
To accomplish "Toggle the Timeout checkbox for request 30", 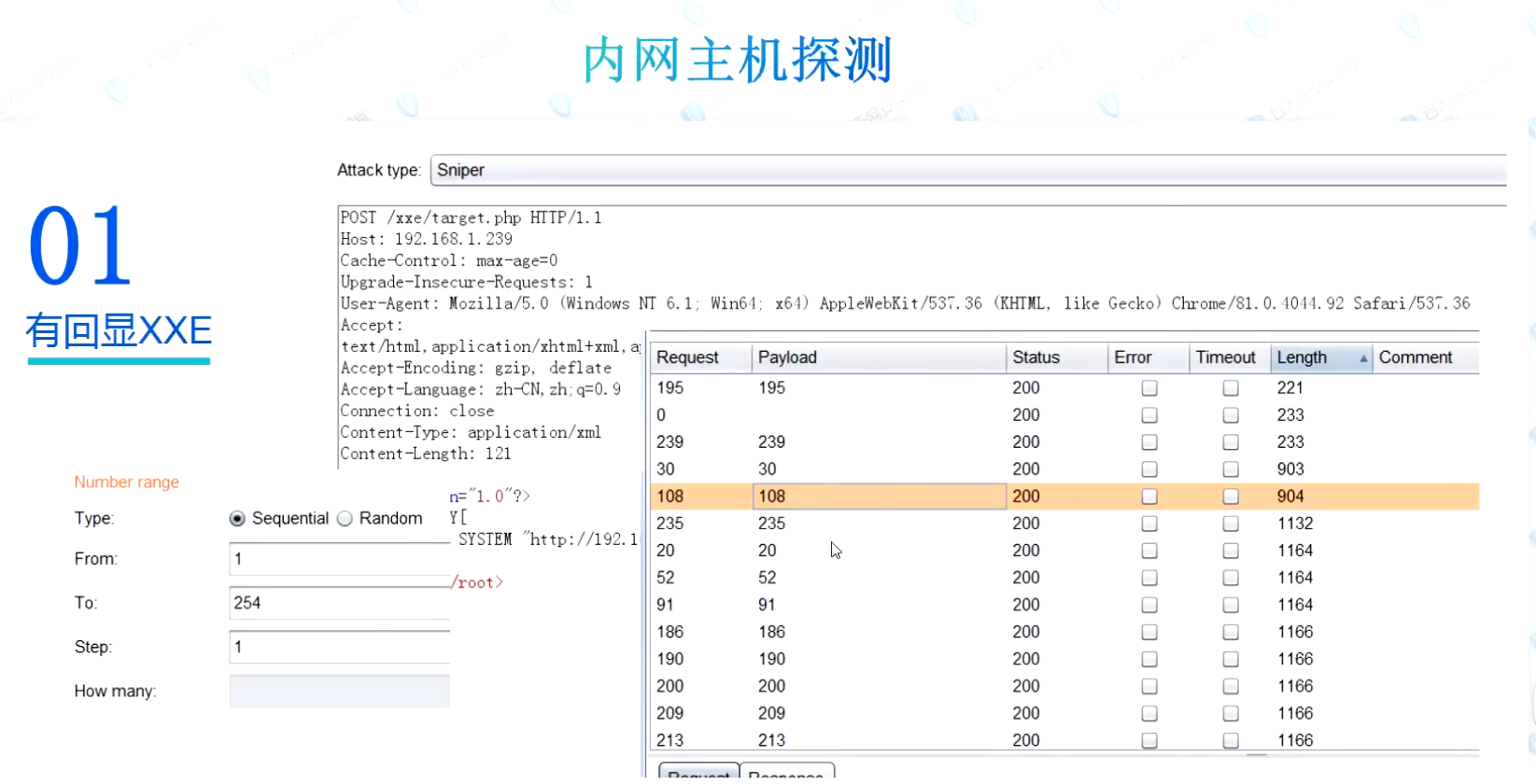I will click(x=1231, y=469).
